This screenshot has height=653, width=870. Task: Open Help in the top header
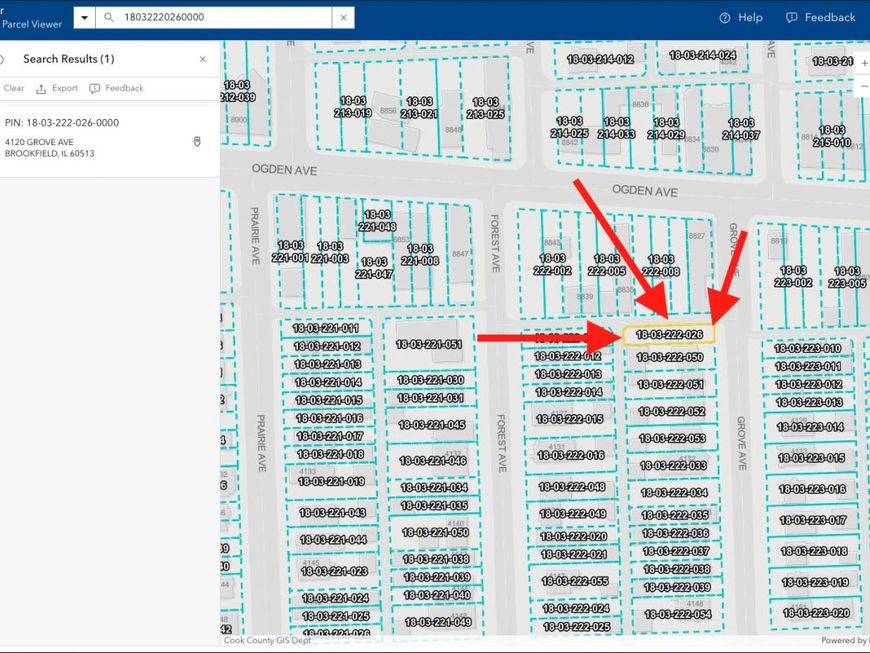pyautogui.click(x=740, y=18)
